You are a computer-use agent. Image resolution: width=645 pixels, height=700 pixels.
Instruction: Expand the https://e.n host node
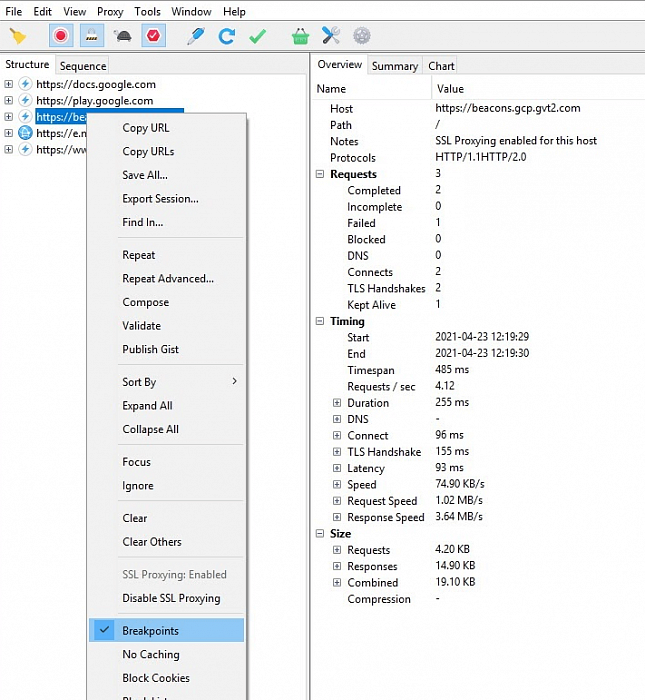click(8, 133)
